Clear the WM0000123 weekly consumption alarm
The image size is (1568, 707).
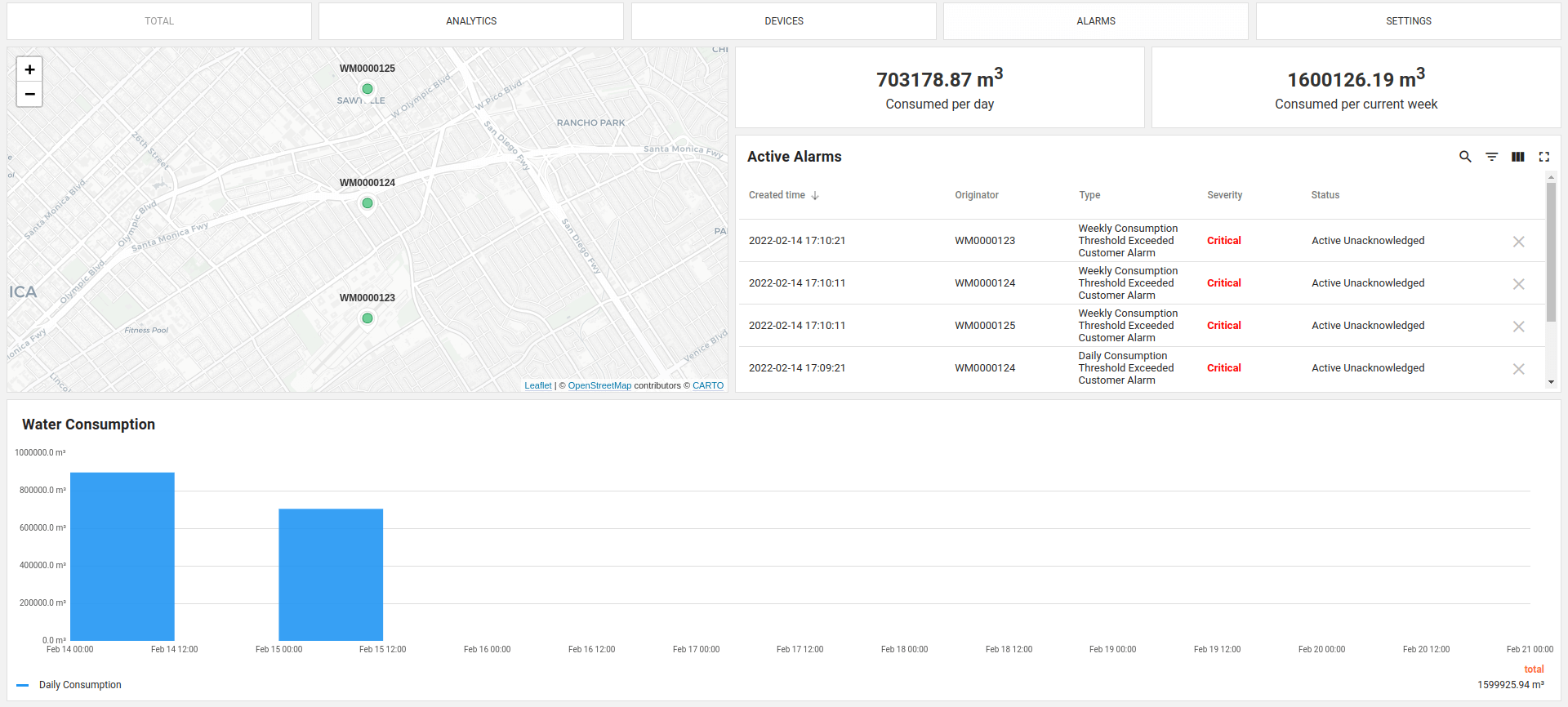click(x=1518, y=242)
